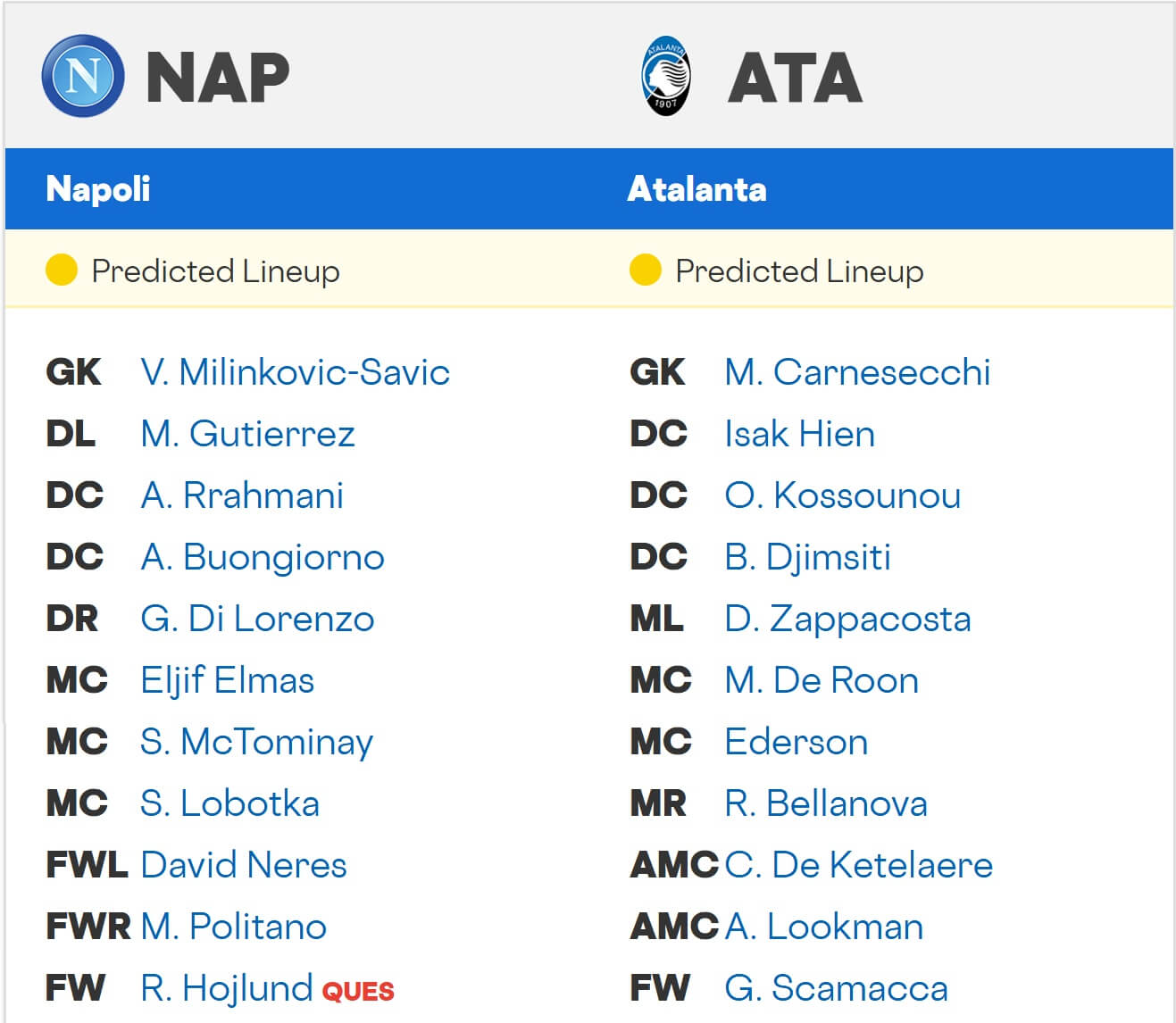The height and width of the screenshot is (1023, 1176).
Task: Click the yellow dot next to Napoli's Predicted Lineup
Action: coord(61,268)
